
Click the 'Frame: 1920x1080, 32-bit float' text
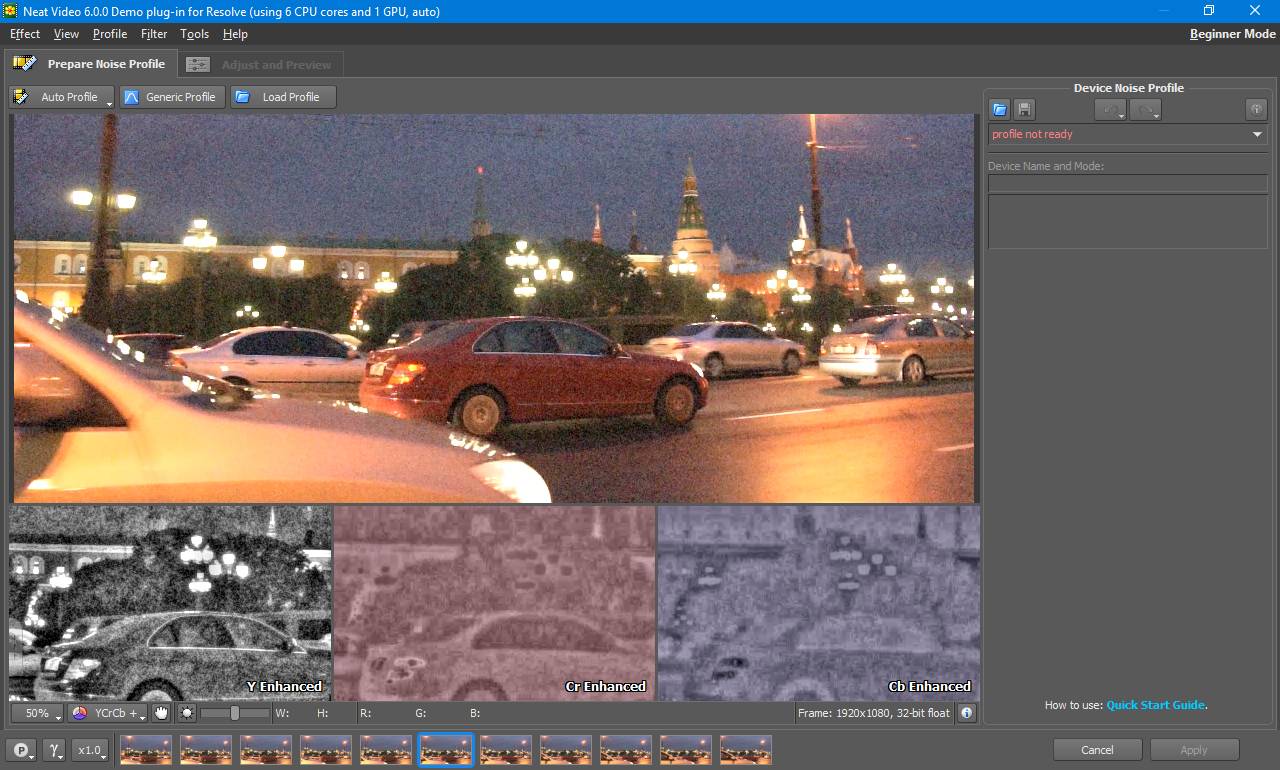tap(873, 713)
